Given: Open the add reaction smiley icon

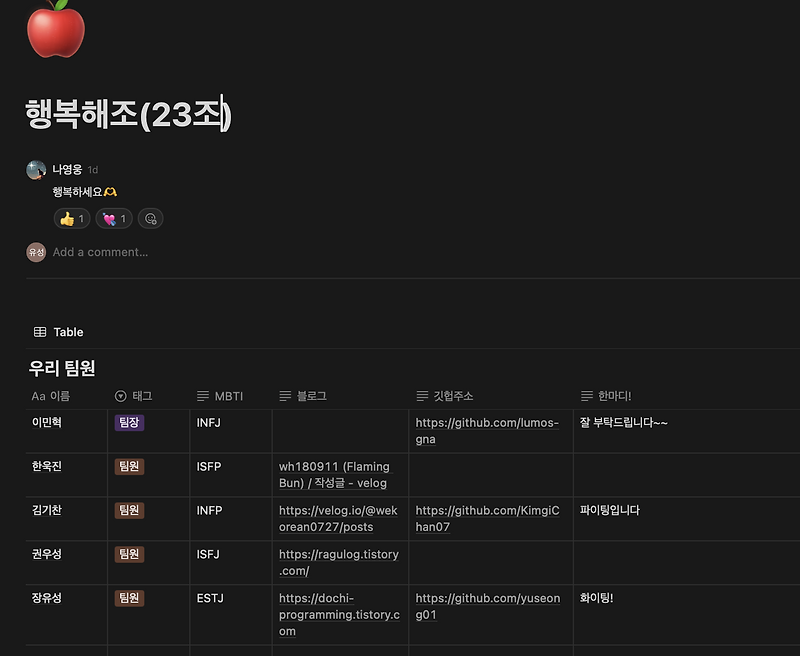Looking at the screenshot, I should (x=150, y=218).
